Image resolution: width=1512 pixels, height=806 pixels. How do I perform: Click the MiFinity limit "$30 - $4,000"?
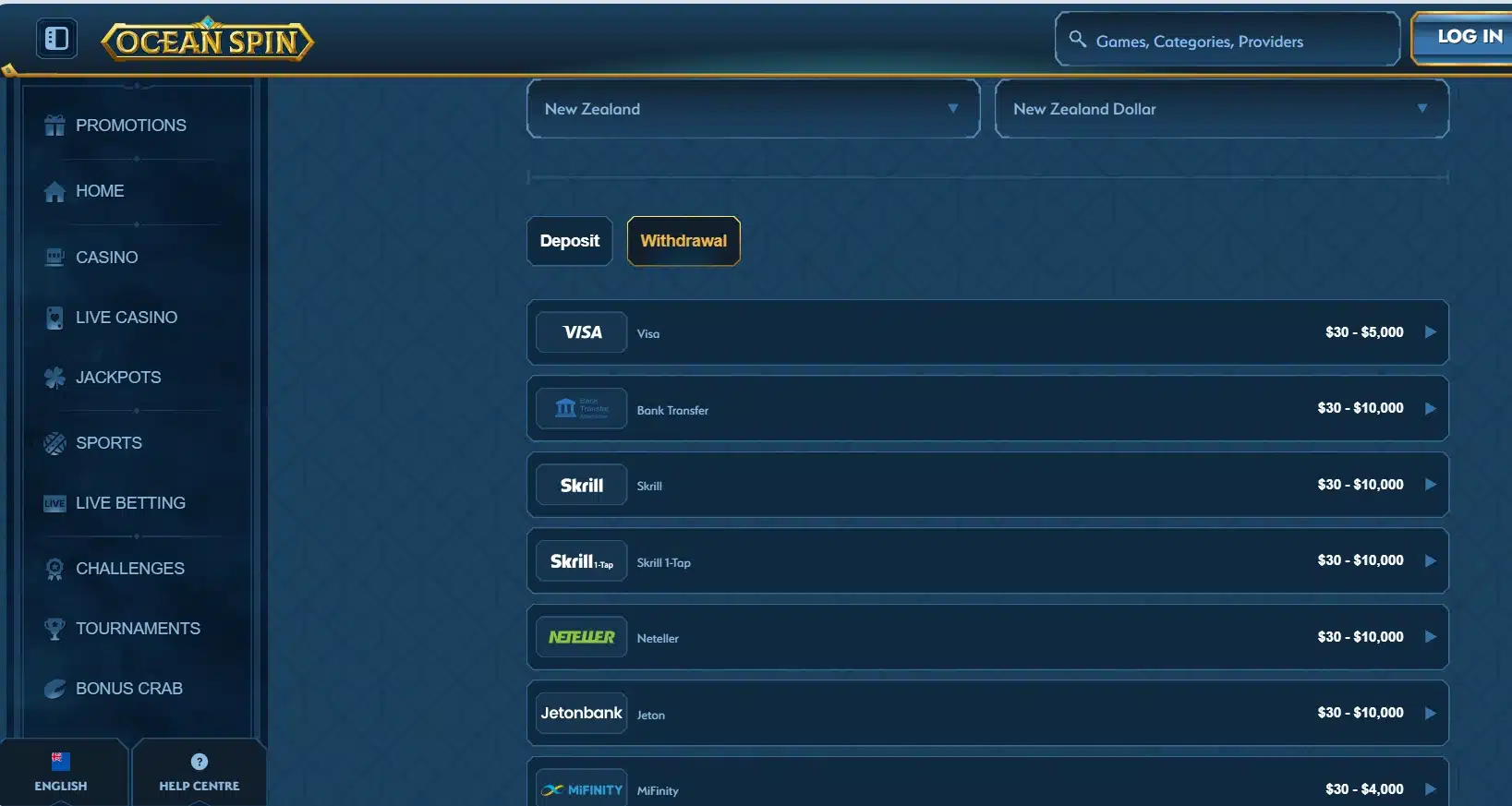click(x=1364, y=789)
